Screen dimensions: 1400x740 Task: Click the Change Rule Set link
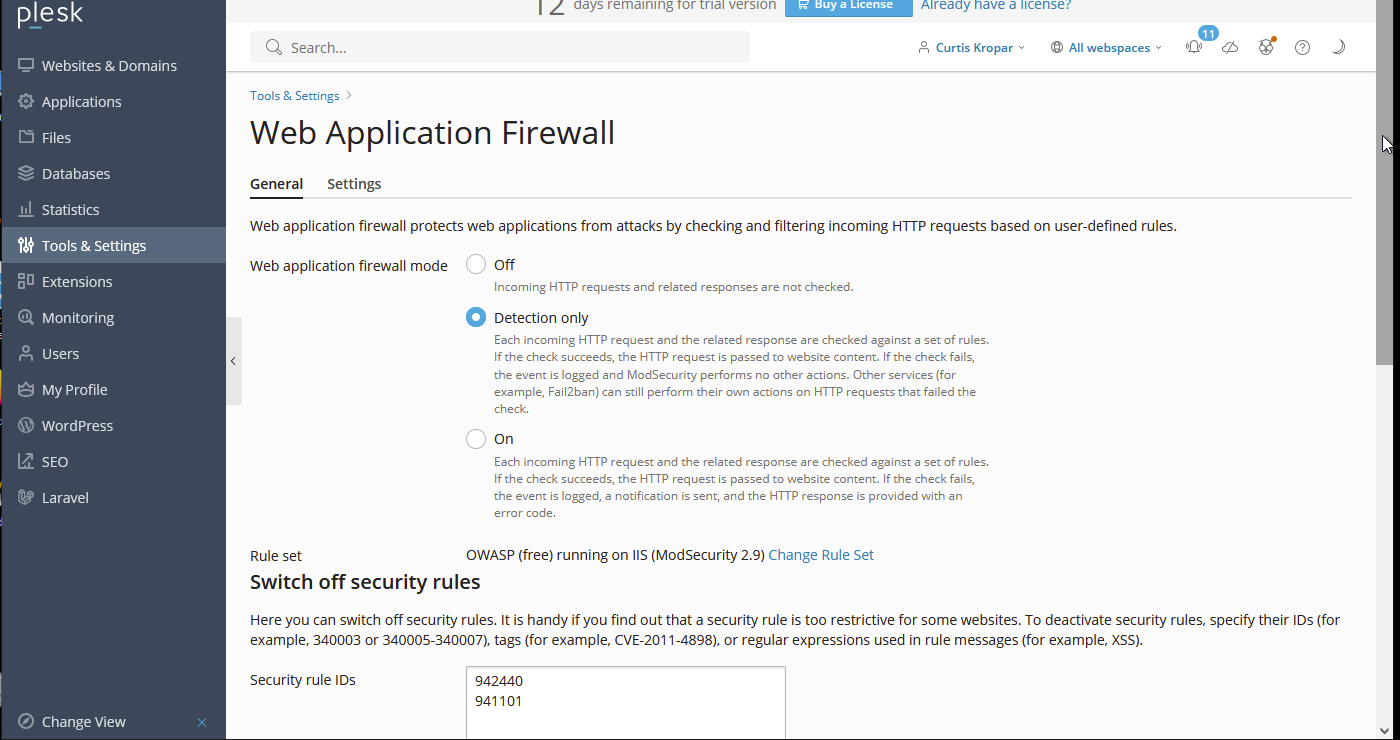820,555
